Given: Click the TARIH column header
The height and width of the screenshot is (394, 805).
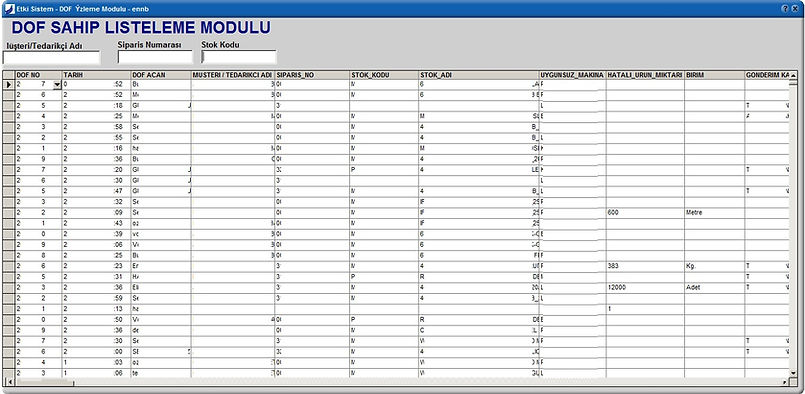Looking at the screenshot, I should pos(96,75).
